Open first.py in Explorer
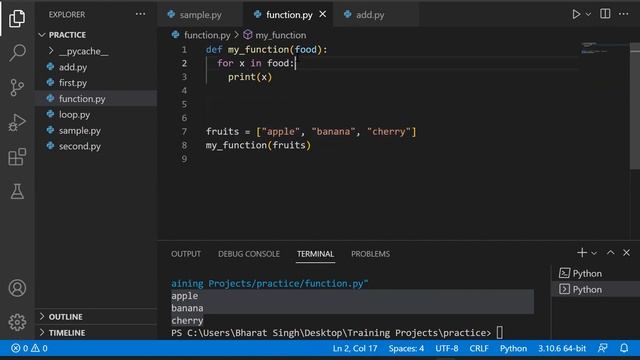Image resolution: width=640 pixels, height=360 pixels. (x=97, y=83)
